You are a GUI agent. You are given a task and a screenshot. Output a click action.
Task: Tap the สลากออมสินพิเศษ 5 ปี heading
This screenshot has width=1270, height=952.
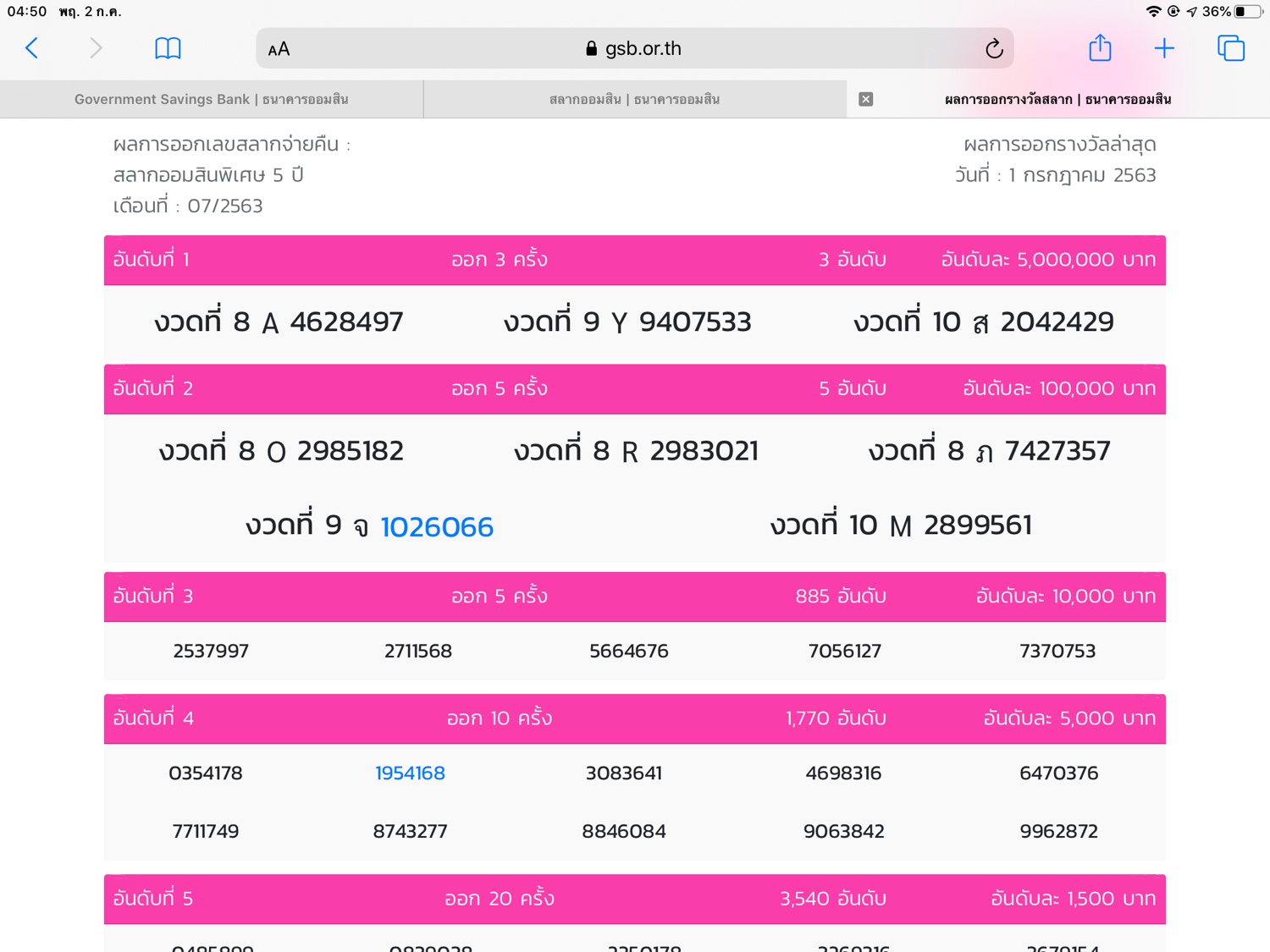(208, 175)
